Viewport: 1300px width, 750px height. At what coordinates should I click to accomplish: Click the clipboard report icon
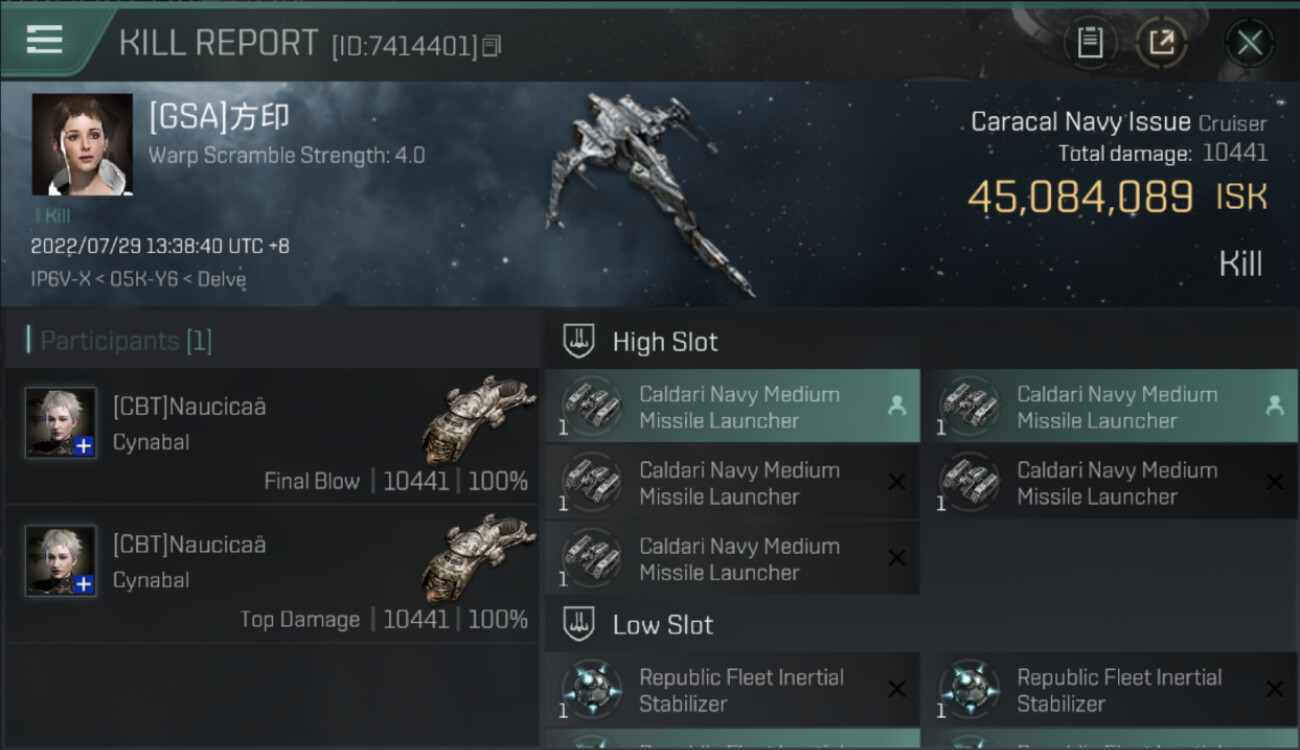1090,42
